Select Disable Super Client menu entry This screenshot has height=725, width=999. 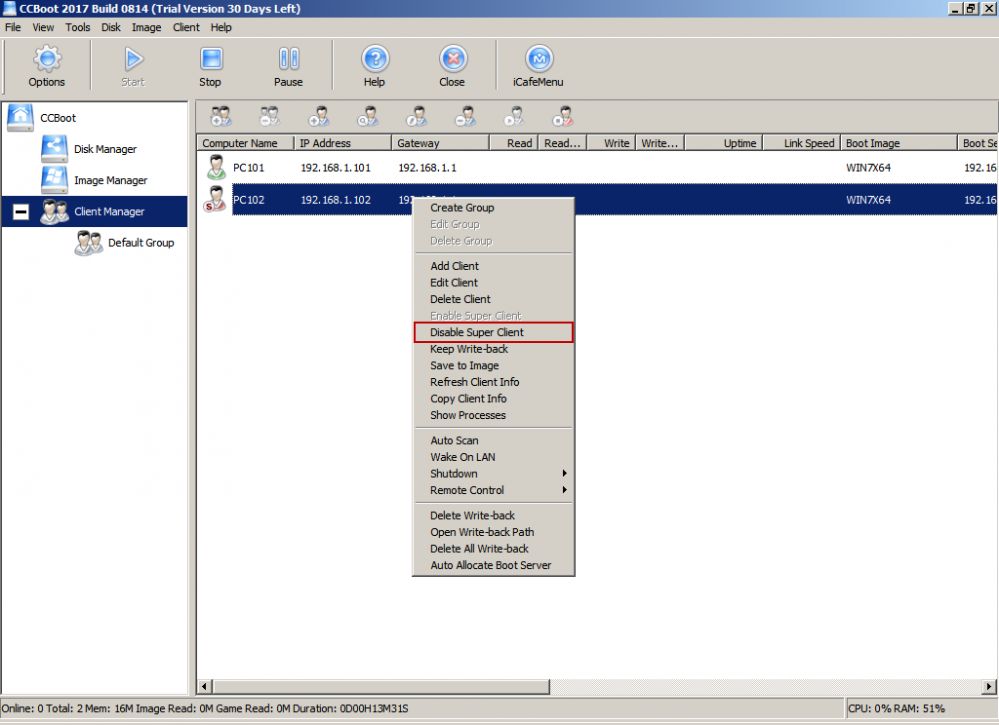(x=494, y=332)
